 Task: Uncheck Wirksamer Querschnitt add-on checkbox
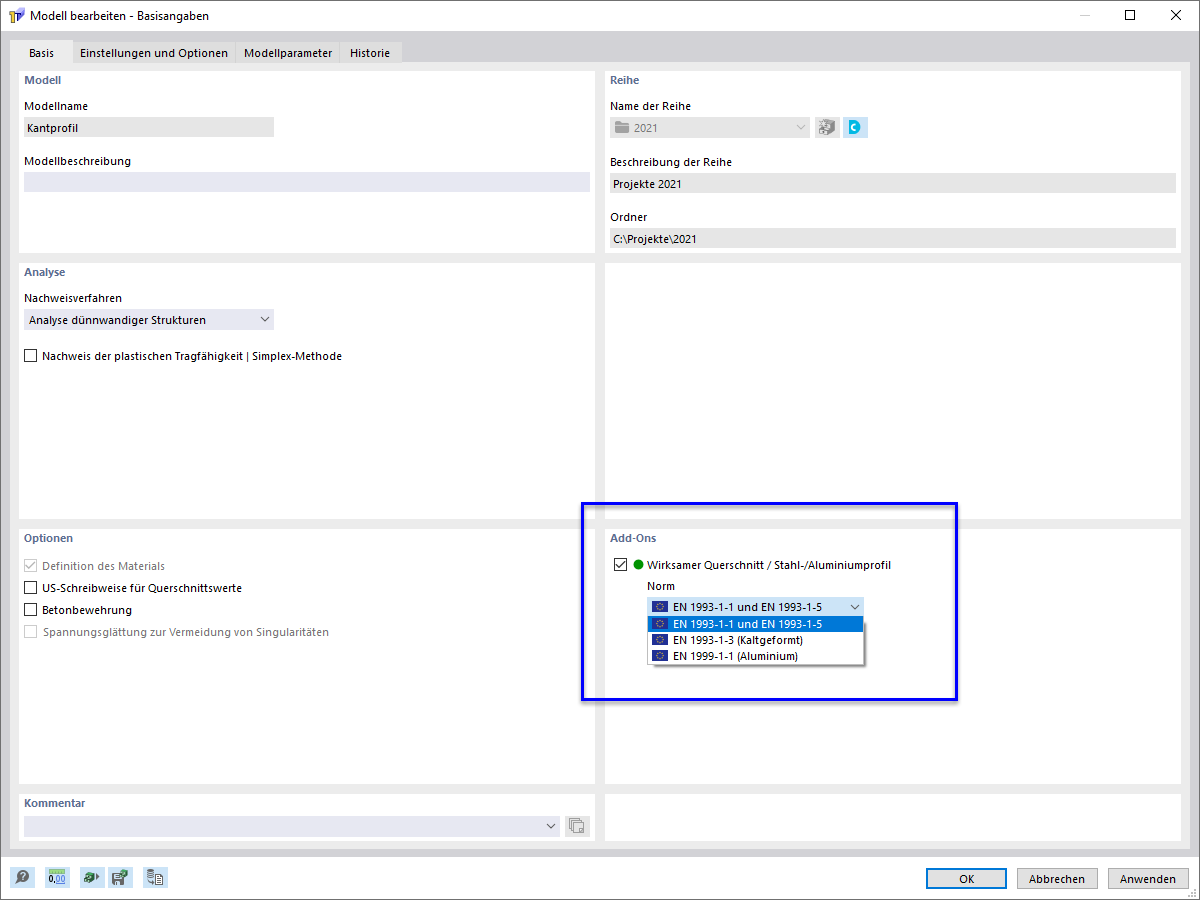point(621,565)
